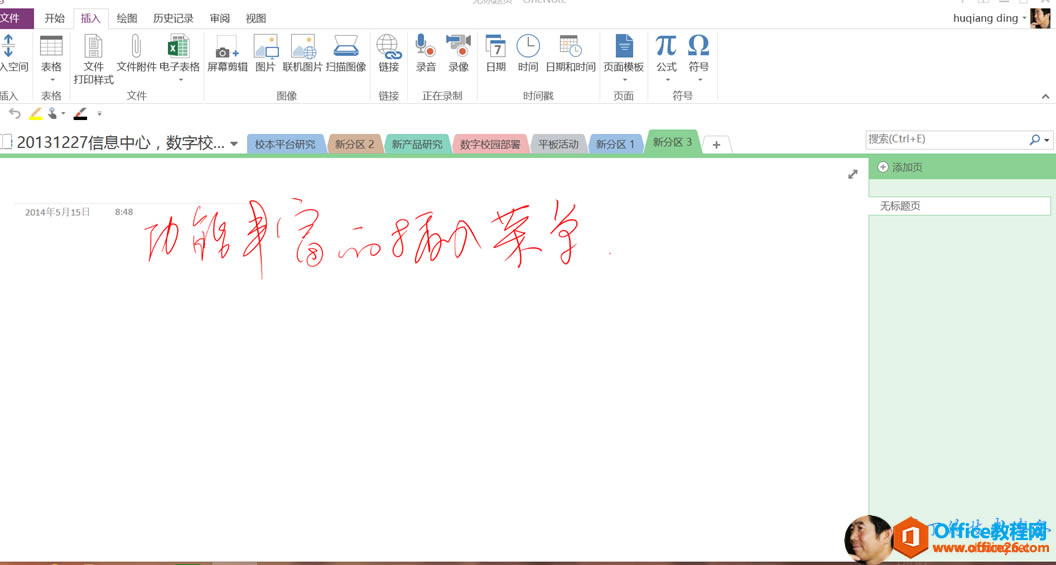The width and height of the screenshot is (1056, 565).
Task: Open search scope dropdown arrow
Action: coord(1047,140)
